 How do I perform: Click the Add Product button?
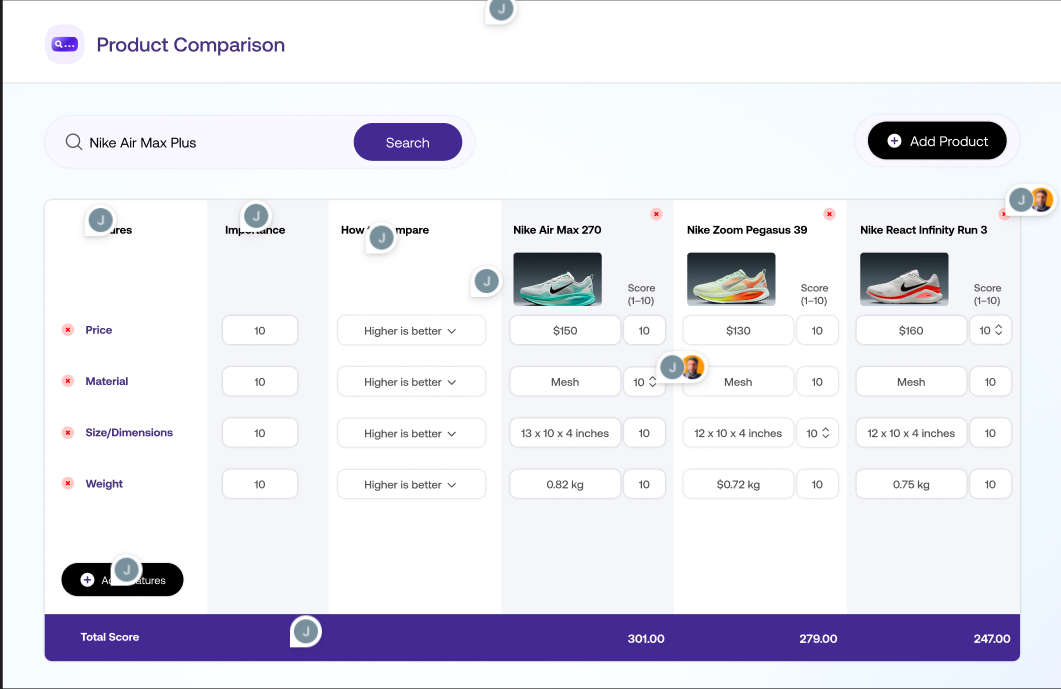click(937, 141)
